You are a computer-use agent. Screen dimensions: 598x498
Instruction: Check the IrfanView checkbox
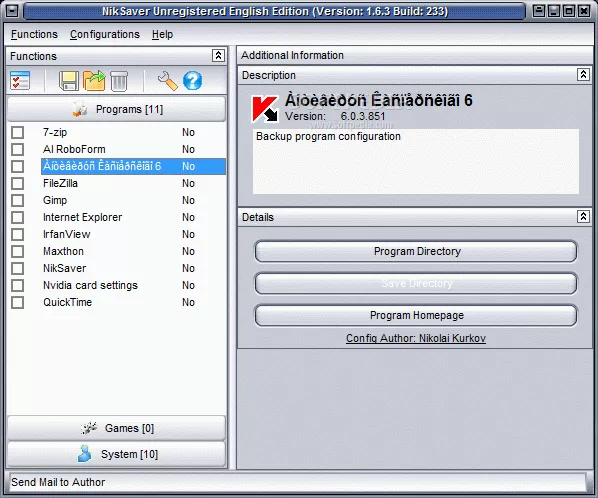18,235
